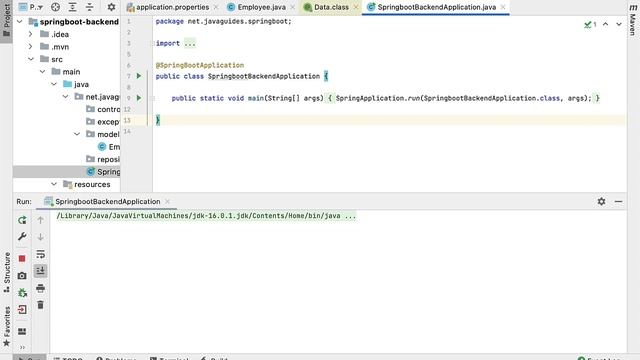Screen dimensions: 640x360
Task: Close the SpringbootBackendApplication run tab
Action: (167, 202)
